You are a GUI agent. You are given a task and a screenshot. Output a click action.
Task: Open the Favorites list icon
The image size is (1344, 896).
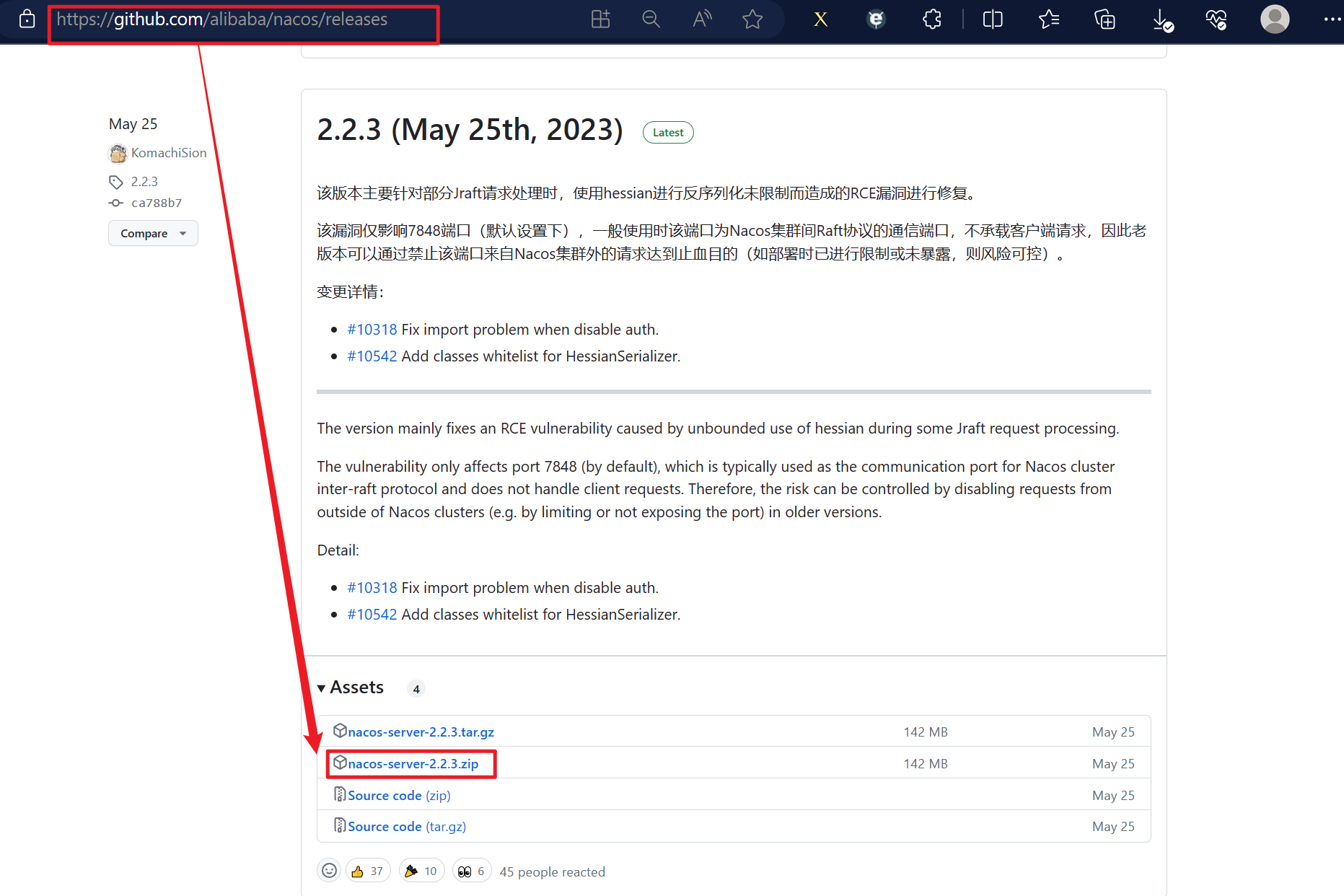pyautogui.click(x=1049, y=19)
